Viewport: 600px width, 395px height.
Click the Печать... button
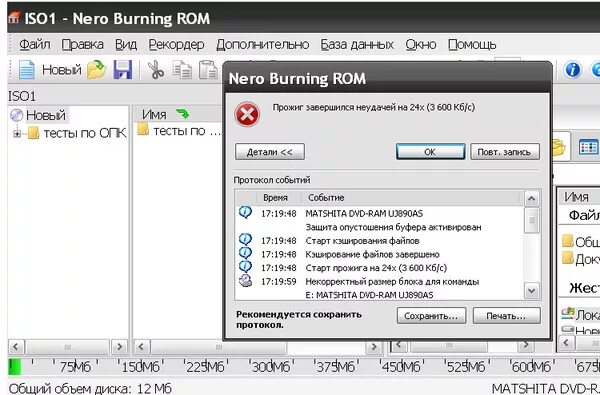[x=506, y=316]
